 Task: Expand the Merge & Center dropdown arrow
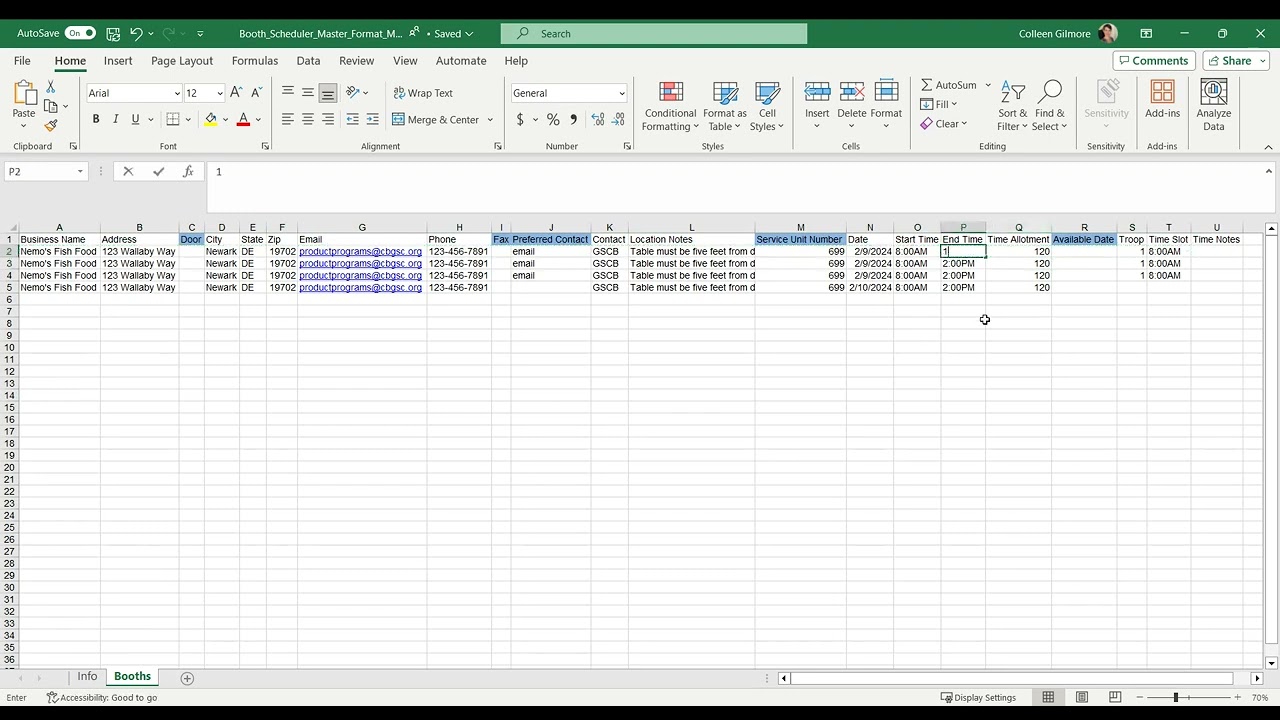(490, 120)
